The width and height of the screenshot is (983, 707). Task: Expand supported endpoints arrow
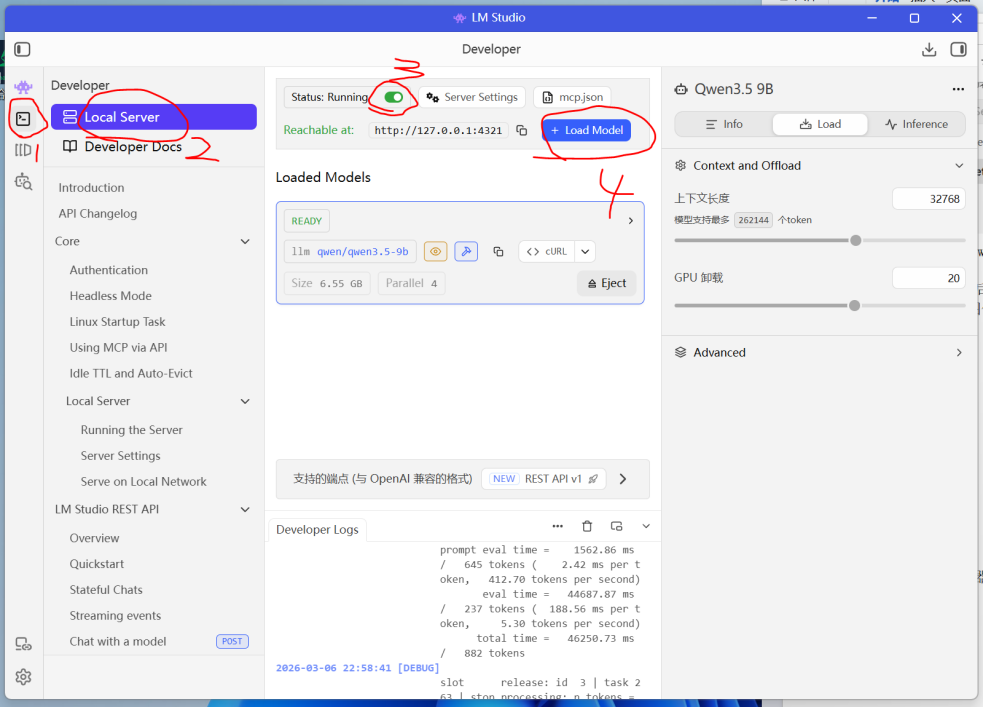click(623, 479)
